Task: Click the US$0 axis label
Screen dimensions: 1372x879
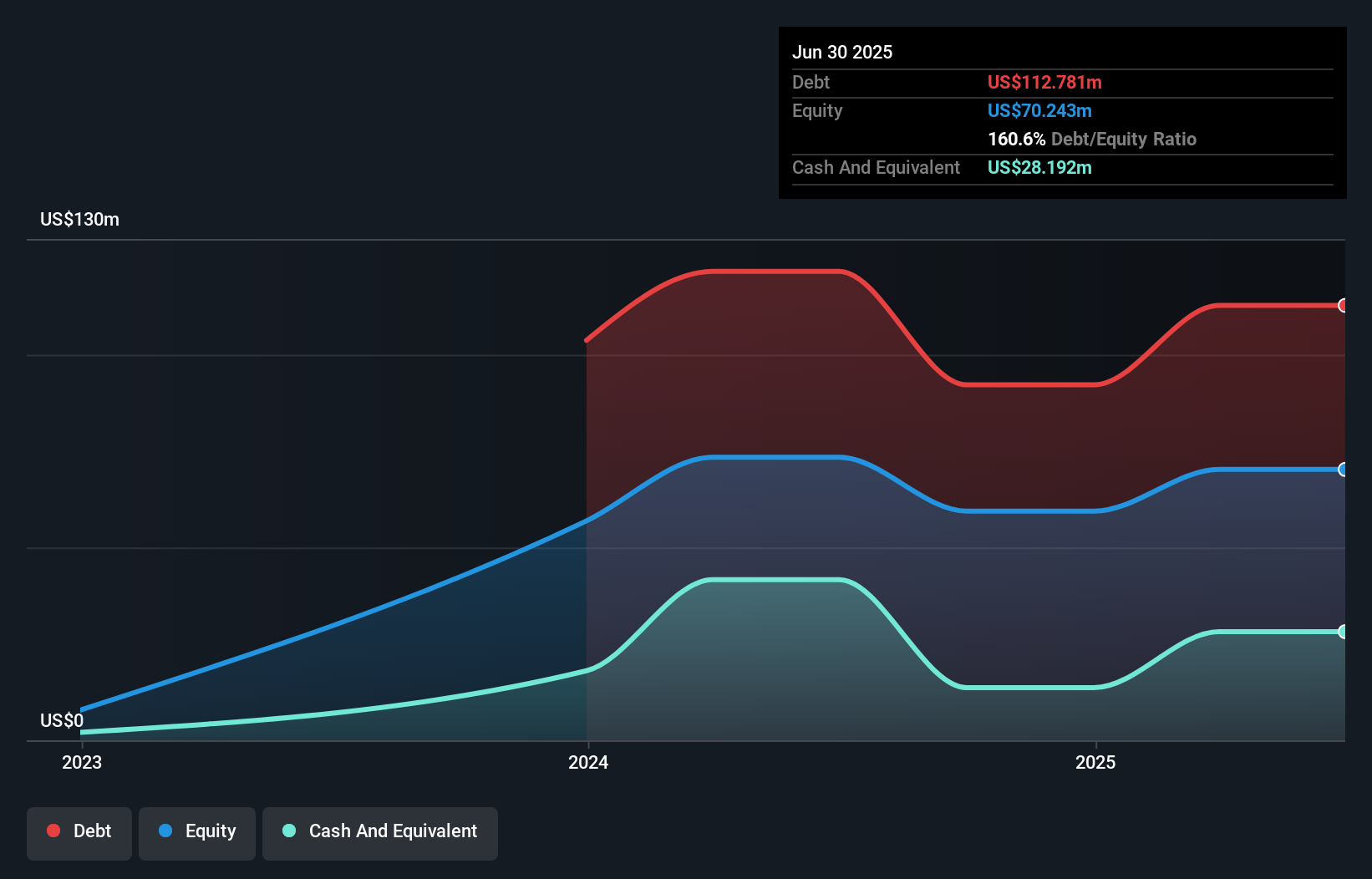Action: tap(61, 719)
